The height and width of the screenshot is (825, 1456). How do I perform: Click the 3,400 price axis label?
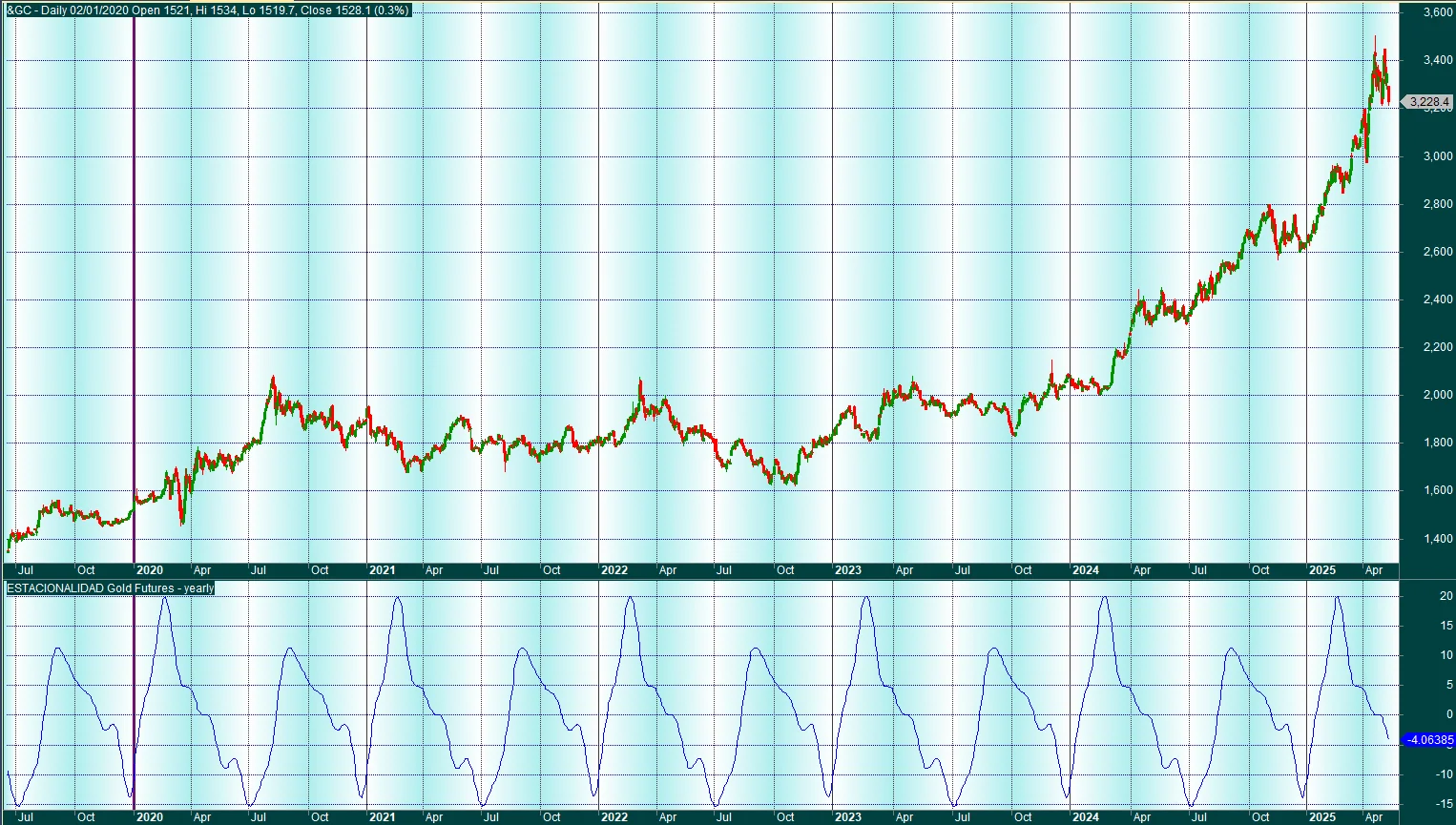[1438, 61]
